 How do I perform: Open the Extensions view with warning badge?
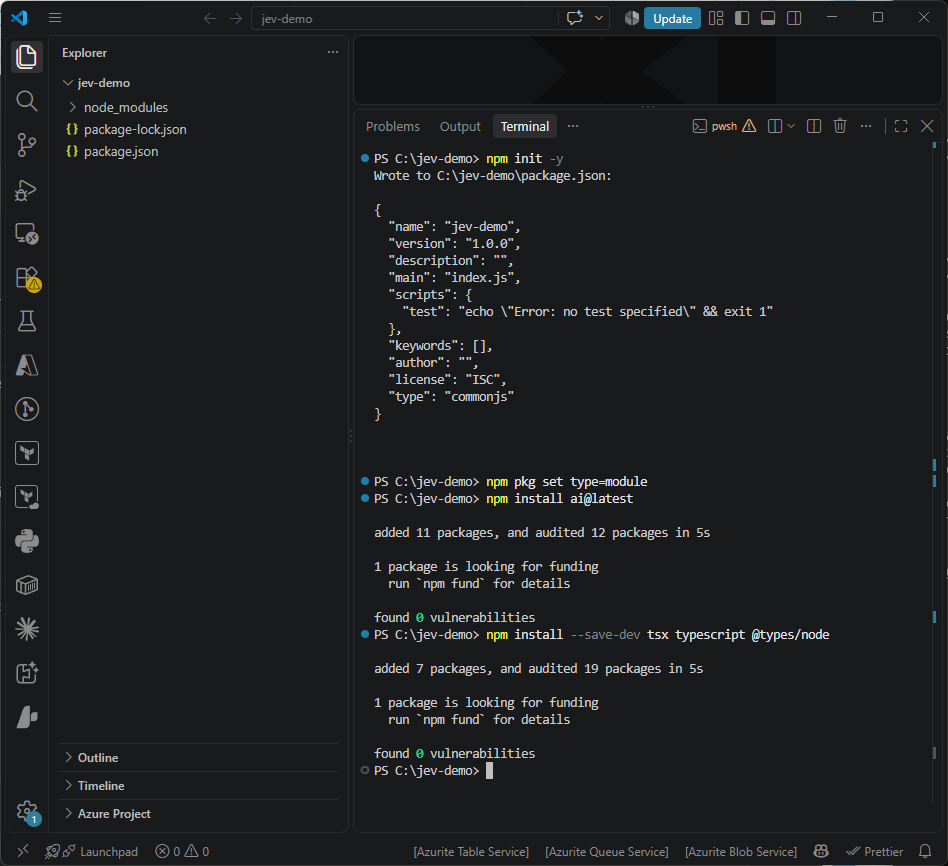tap(27, 278)
